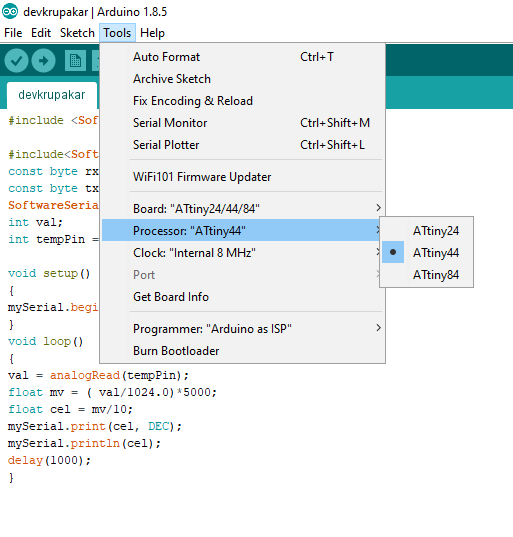Image resolution: width=513 pixels, height=537 pixels.
Task: Choose Burn Bootloader menu entry
Action: [x=242, y=351]
